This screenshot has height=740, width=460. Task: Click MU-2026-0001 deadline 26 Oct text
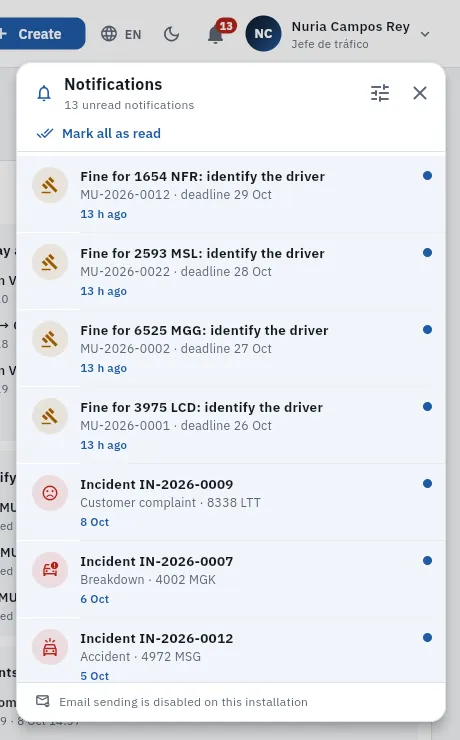point(176,425)
